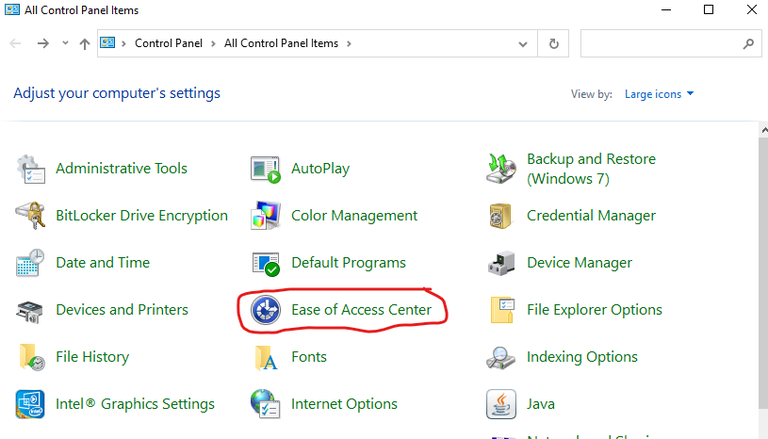The height and width of the screenshot is (439, 768).
Task: Click the Devices and Printers icon
Action: 30,311
